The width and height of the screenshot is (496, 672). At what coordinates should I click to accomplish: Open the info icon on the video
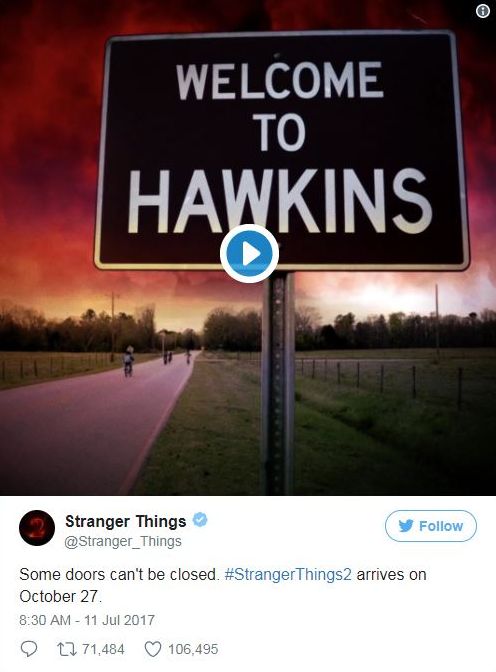coord(483,12)
